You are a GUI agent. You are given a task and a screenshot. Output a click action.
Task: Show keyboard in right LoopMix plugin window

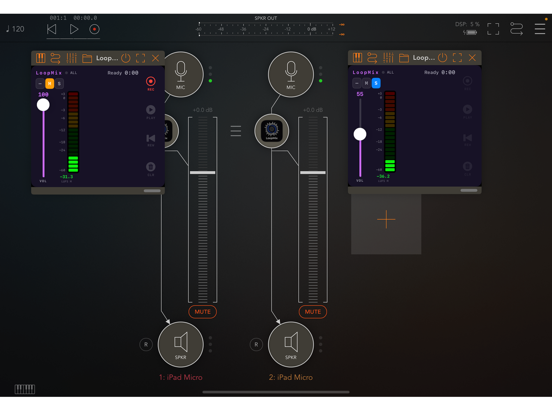(x=358, y=57)
